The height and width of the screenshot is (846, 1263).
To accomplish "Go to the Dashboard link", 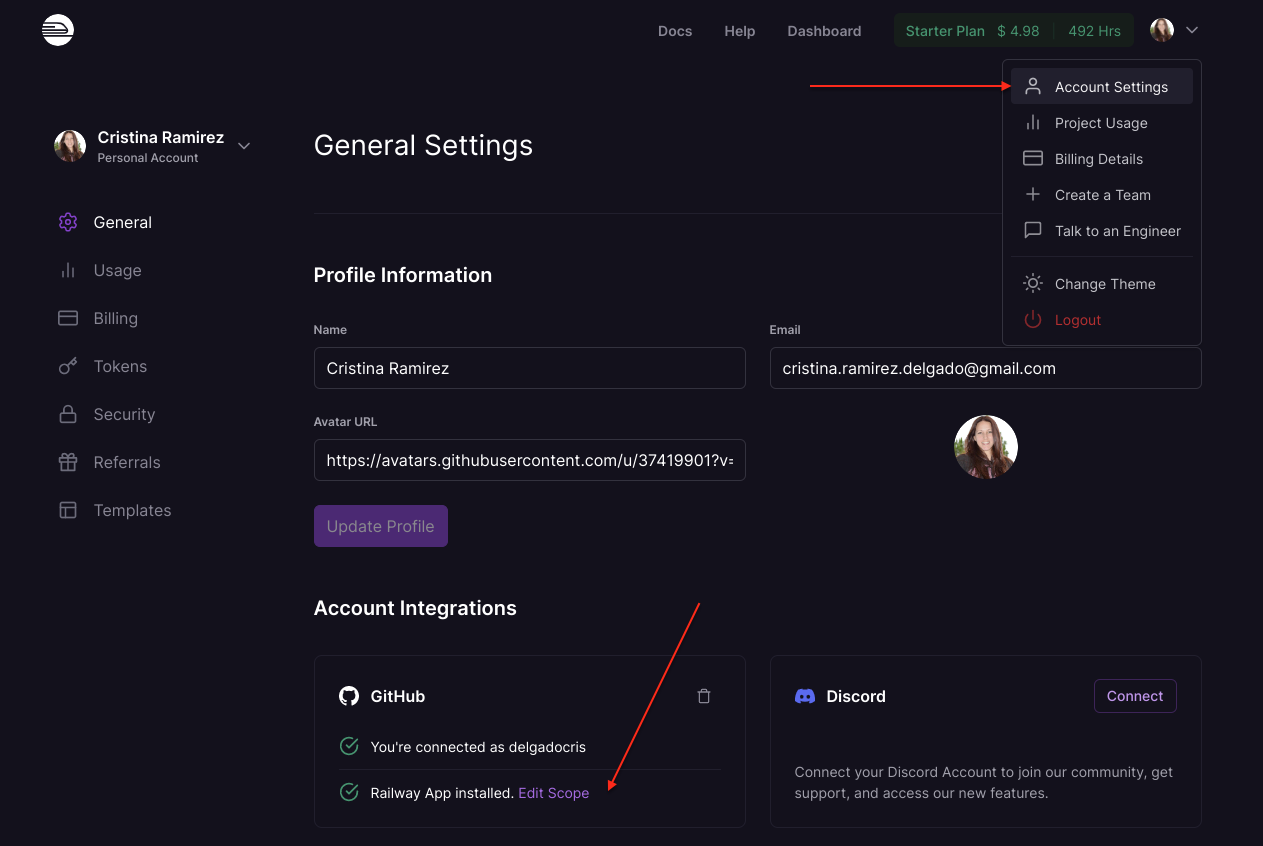I will tap(824, 31).
